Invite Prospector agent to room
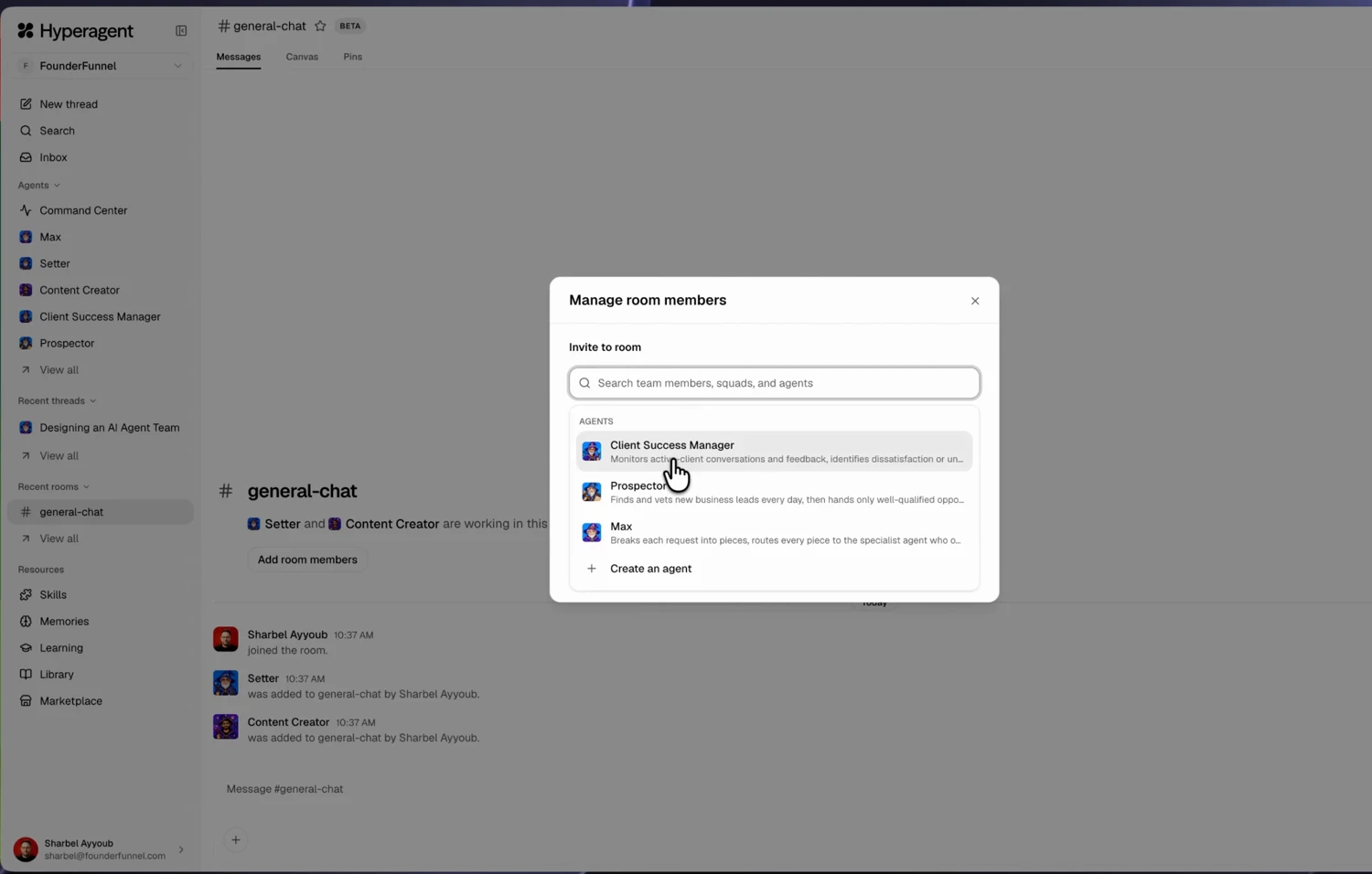This screenshot has width=1372, height=874. [x=774, y=492]
